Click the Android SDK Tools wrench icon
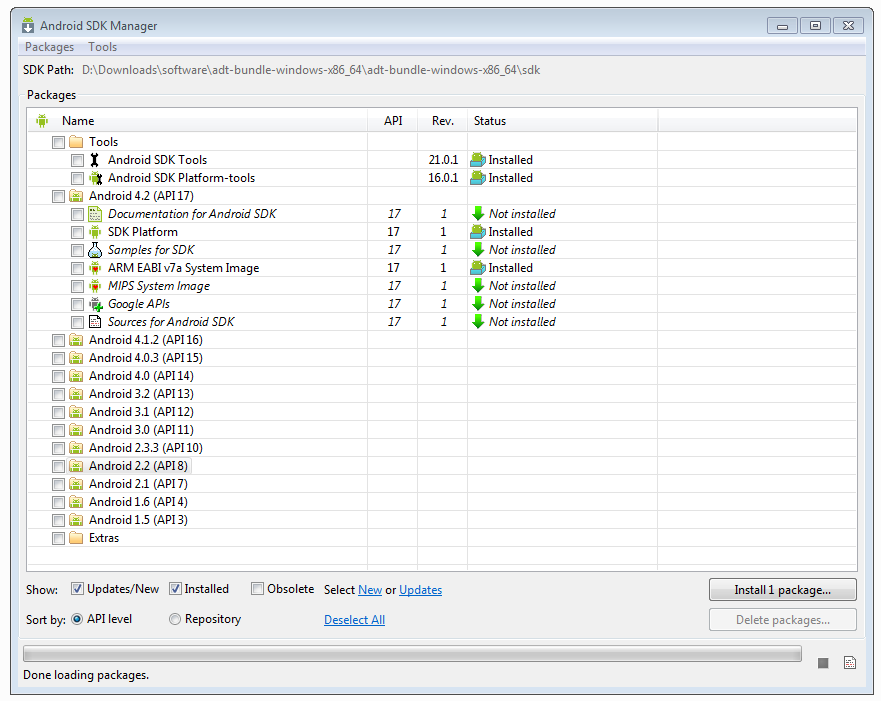 (96, 160)
